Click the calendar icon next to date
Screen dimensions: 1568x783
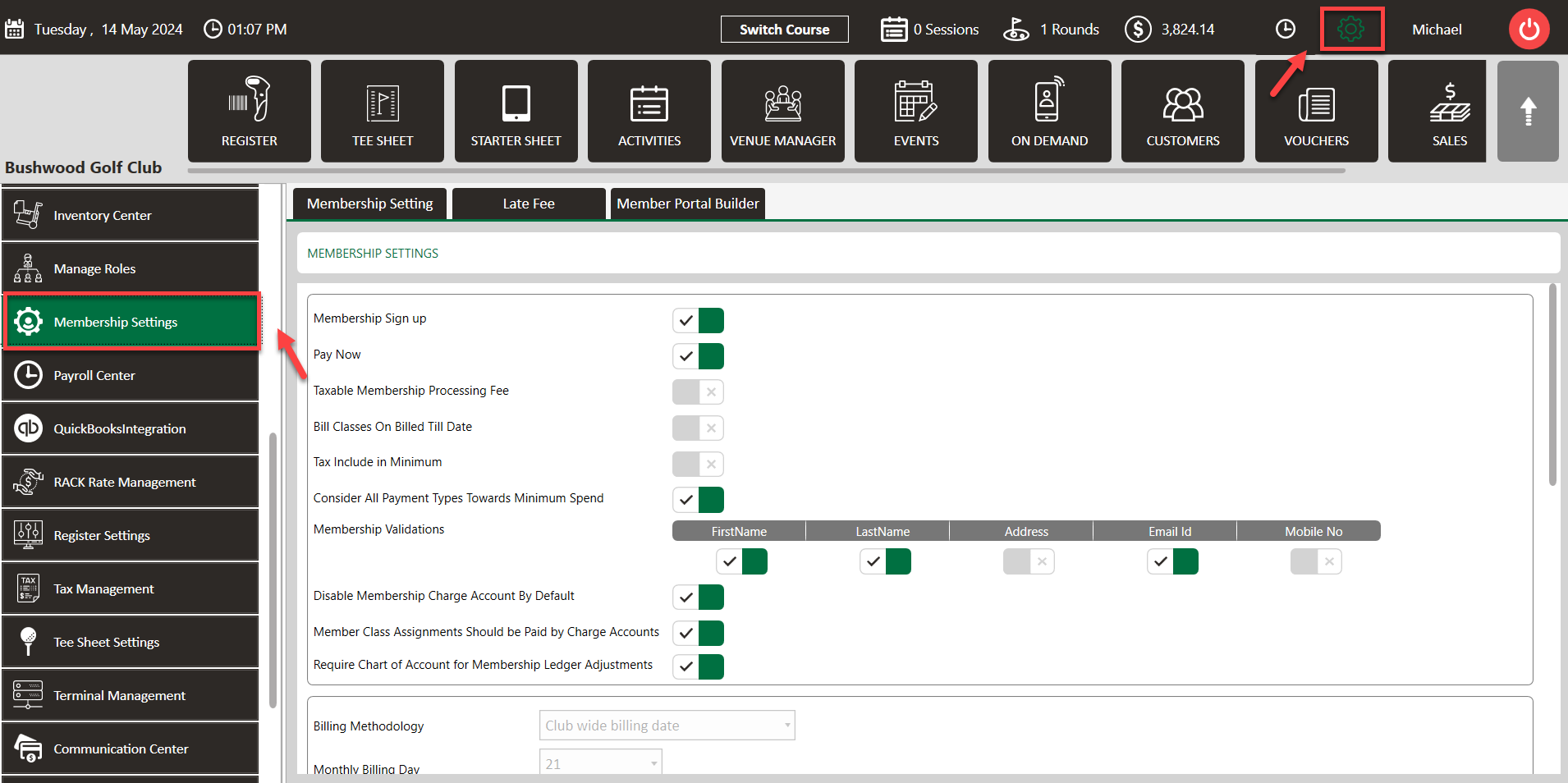tap(15, 30)
